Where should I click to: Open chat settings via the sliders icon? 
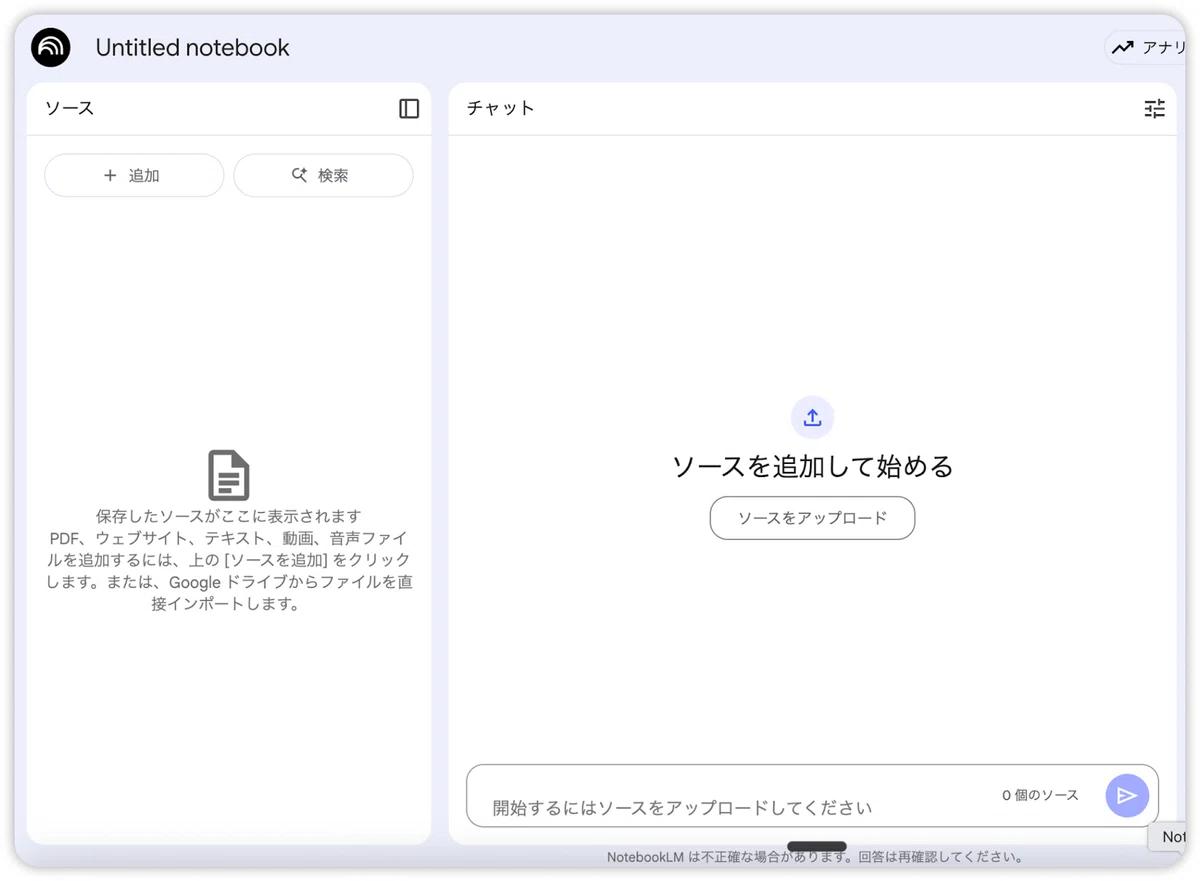pyautogui.click(x=1155, y=109)
